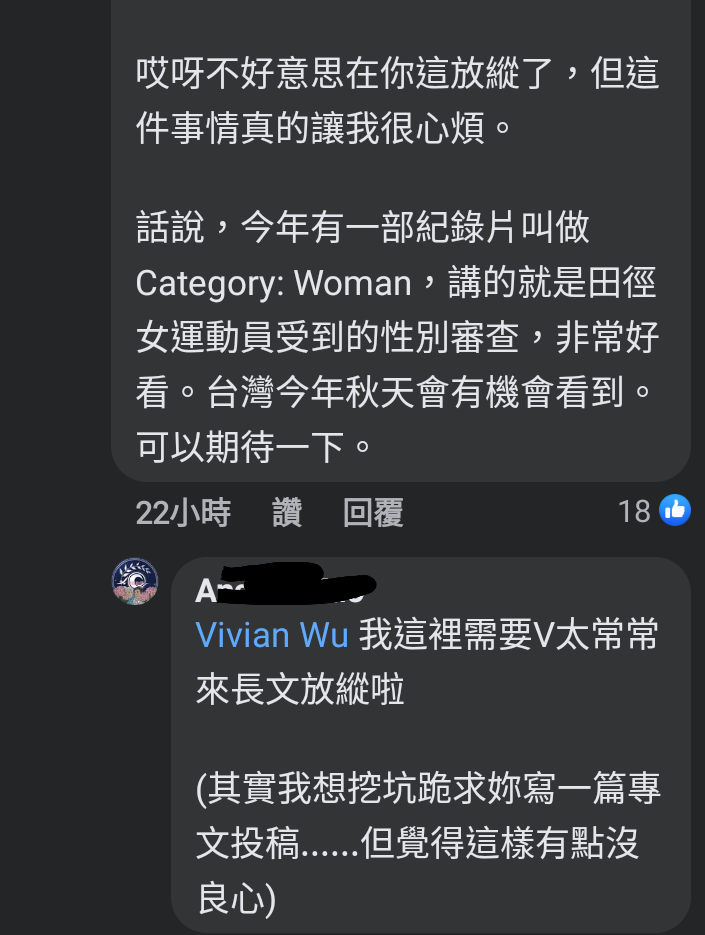The width and height of the screenshot is (705, 935).
Task: Click the 讚 like button under the comment
Action: tap(287, 513)
